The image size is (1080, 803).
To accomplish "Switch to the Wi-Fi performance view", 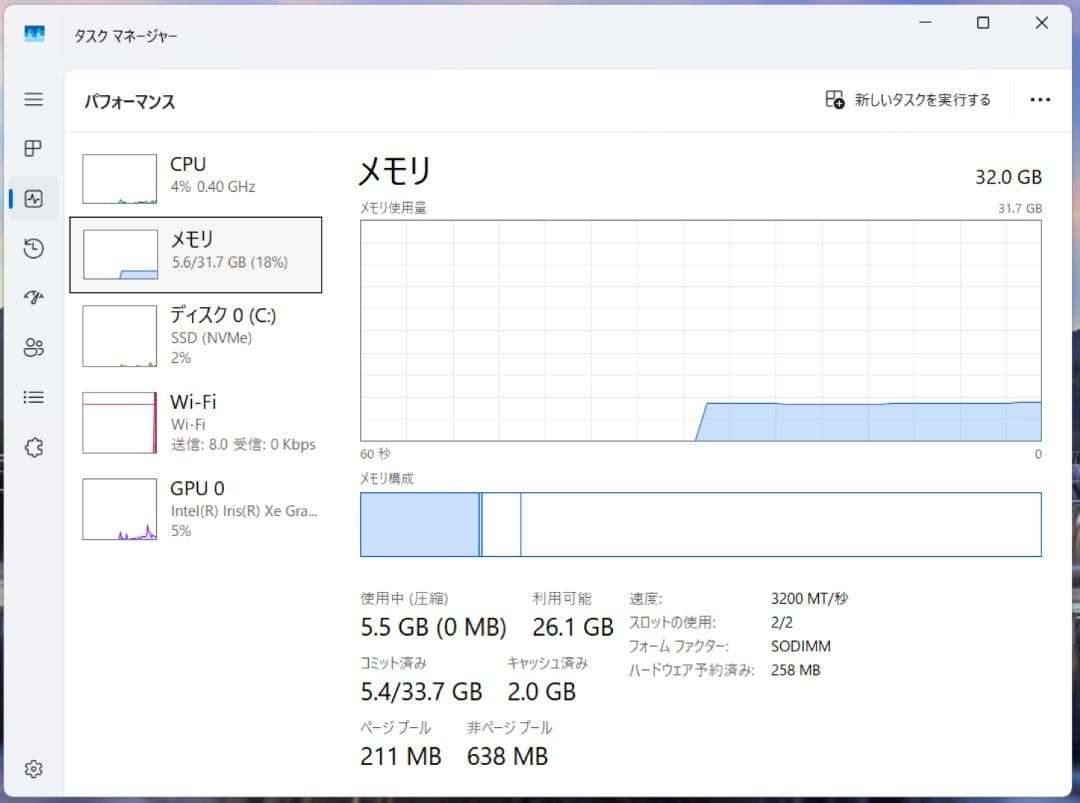I will click(200, 422).
